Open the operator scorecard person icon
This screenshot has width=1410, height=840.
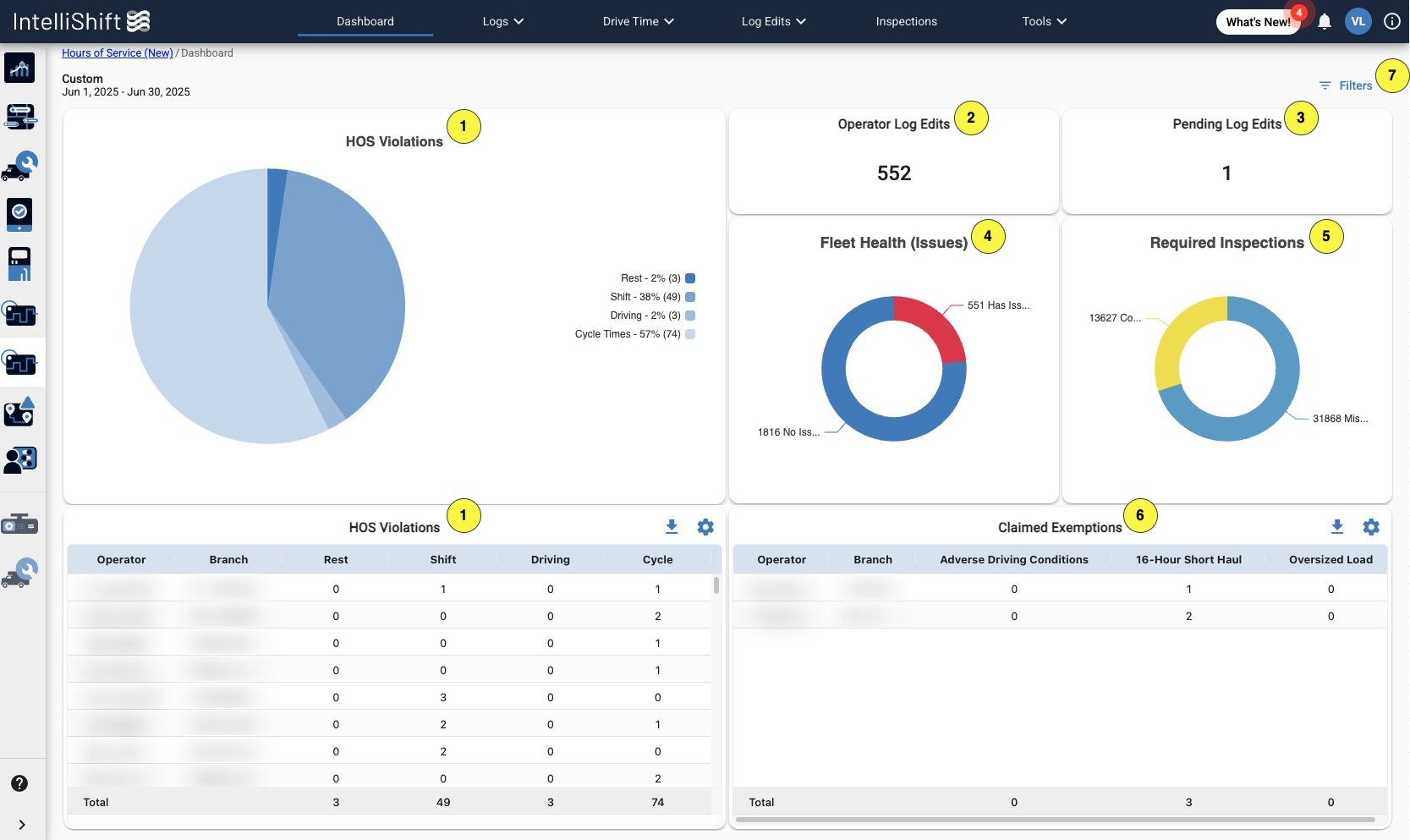[x=20, y=460]
